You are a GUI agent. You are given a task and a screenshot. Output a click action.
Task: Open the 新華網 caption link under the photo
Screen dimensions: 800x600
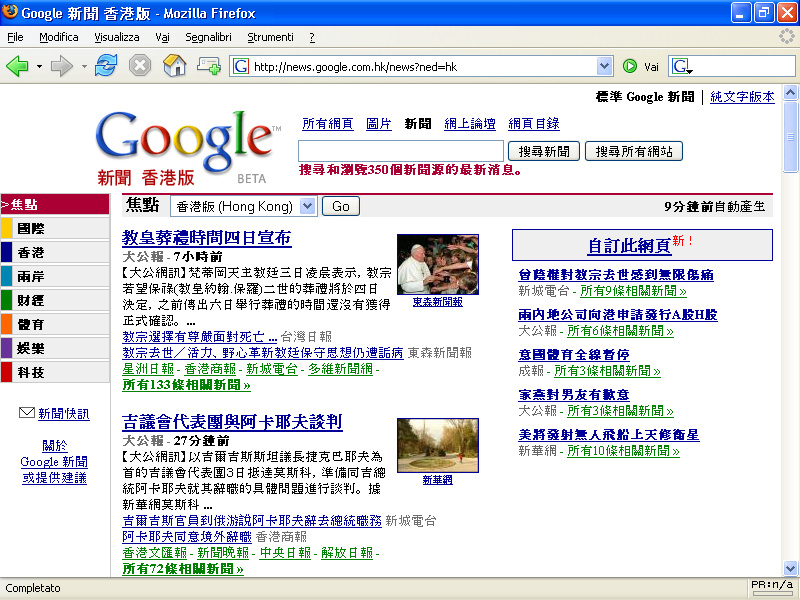pyautogui.click(x=438, y=480)
